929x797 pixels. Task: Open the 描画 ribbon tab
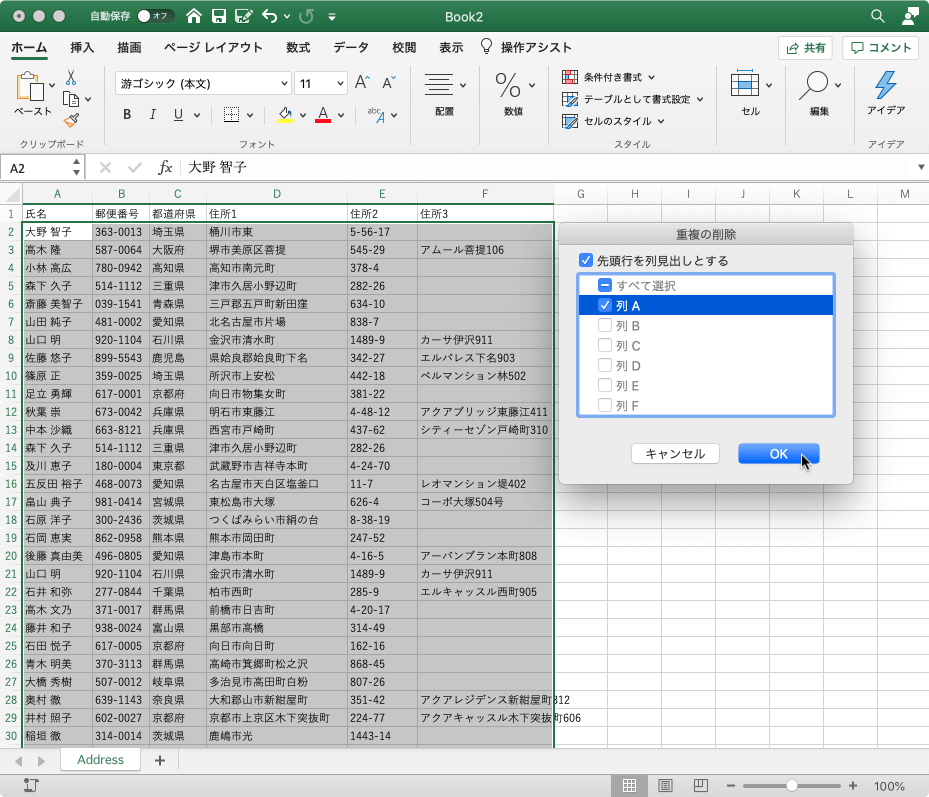129,47
